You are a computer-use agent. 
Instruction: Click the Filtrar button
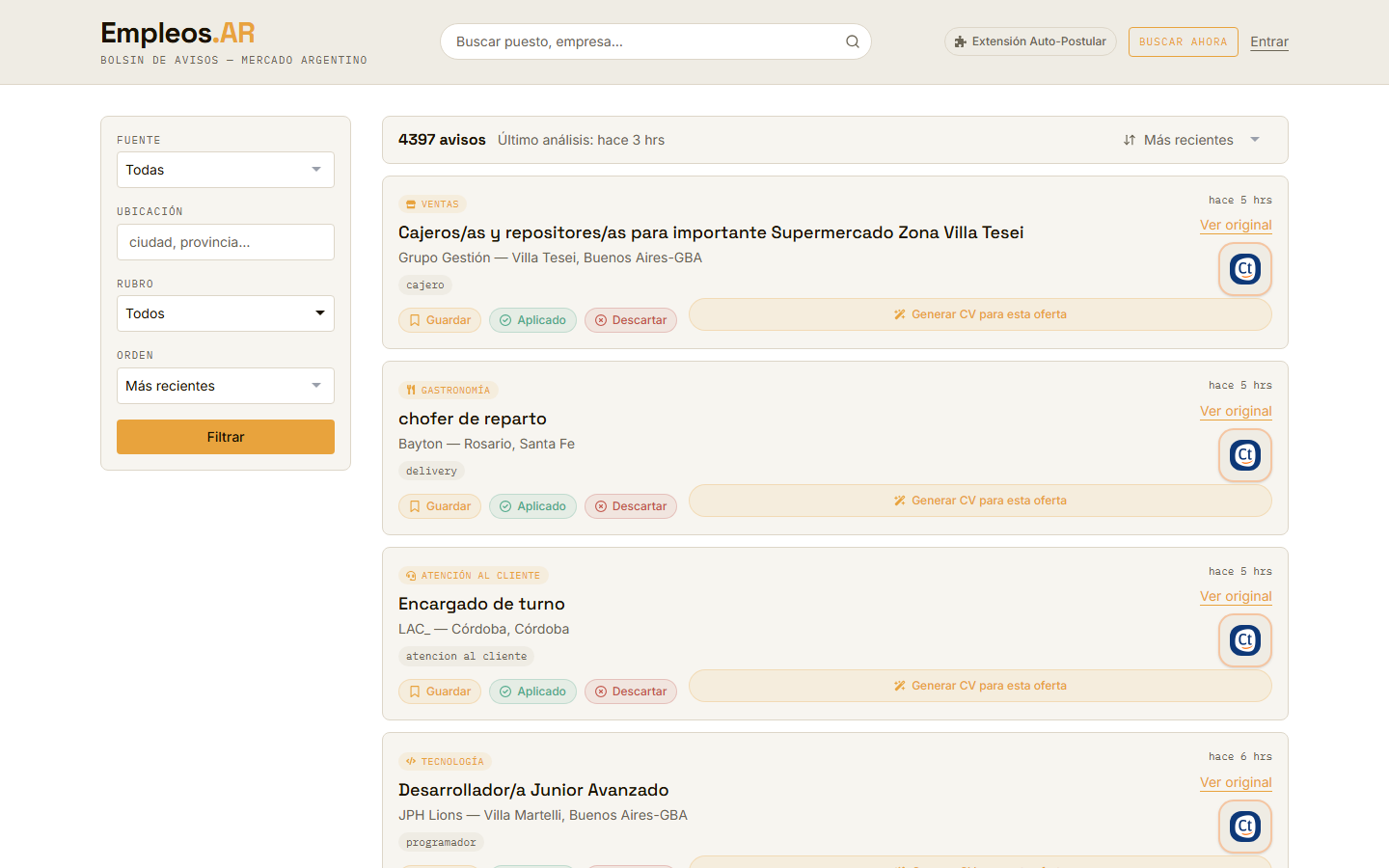point(226,437)
